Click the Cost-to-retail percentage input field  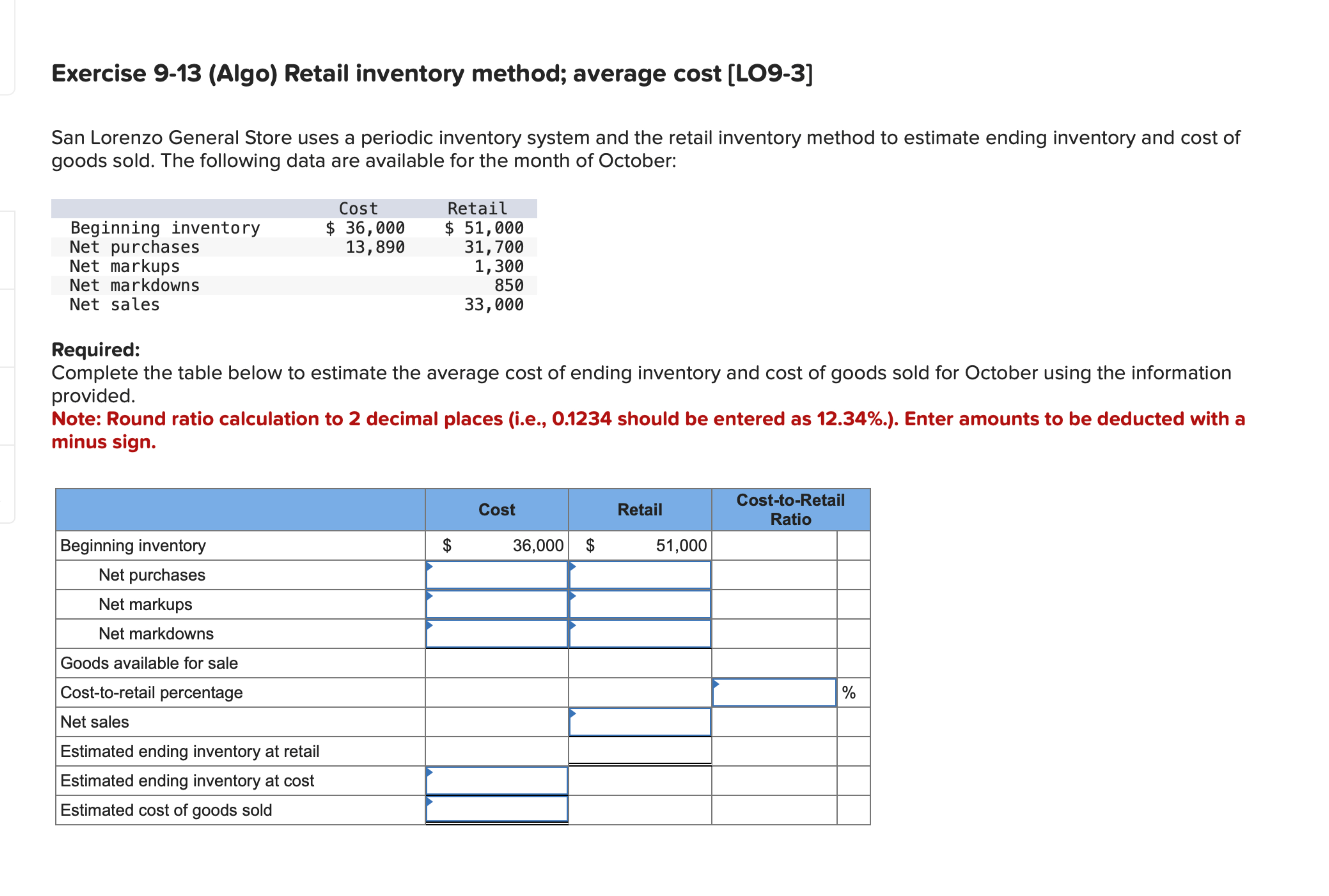coord(775,692)
